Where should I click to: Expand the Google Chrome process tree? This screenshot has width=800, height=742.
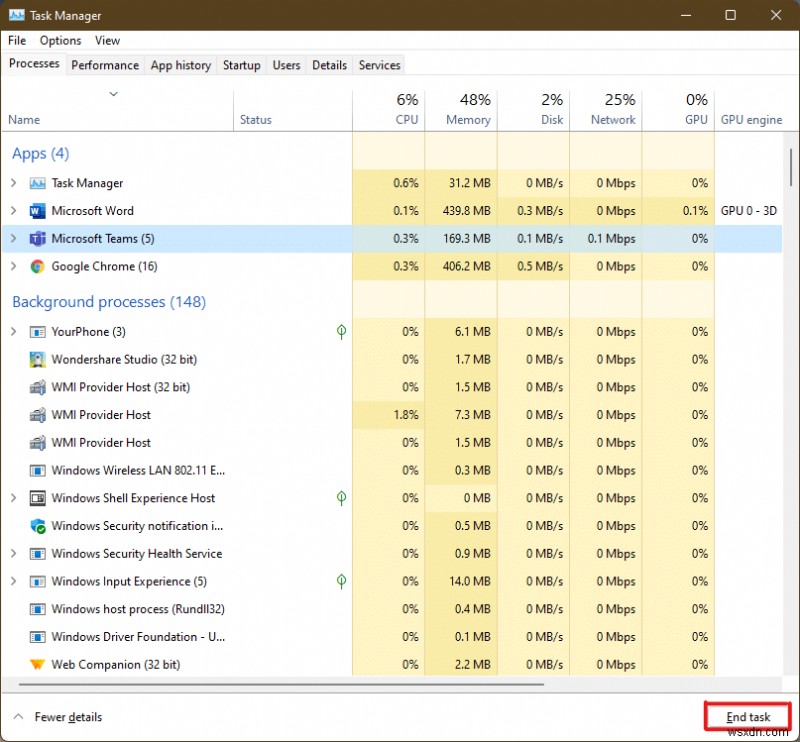[14, 267]
